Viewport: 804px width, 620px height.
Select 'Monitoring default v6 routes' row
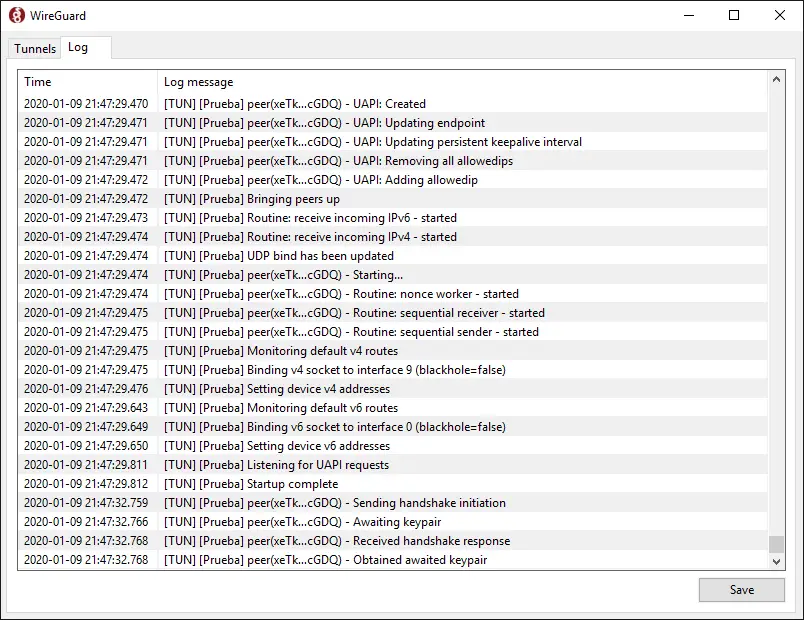(x=393, y=407)
